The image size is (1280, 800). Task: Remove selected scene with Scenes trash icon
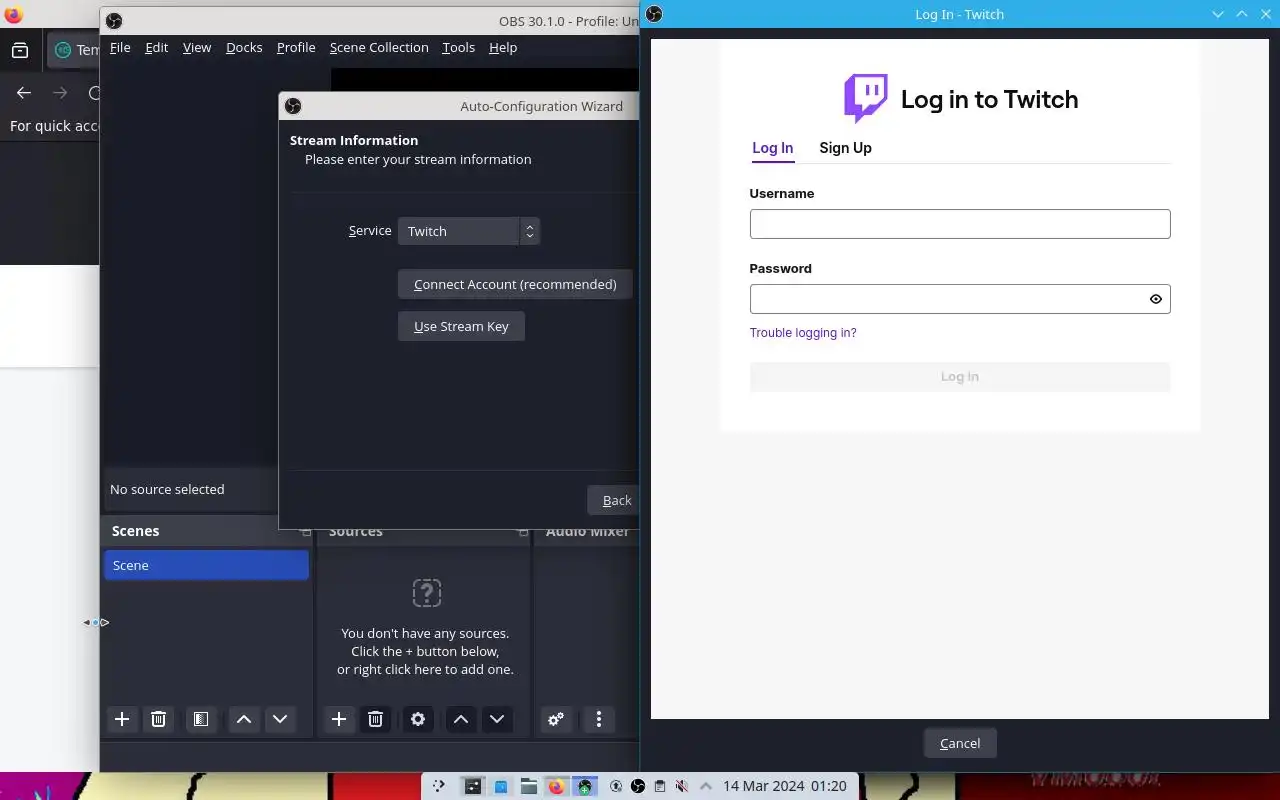click(x=158, y=719)
